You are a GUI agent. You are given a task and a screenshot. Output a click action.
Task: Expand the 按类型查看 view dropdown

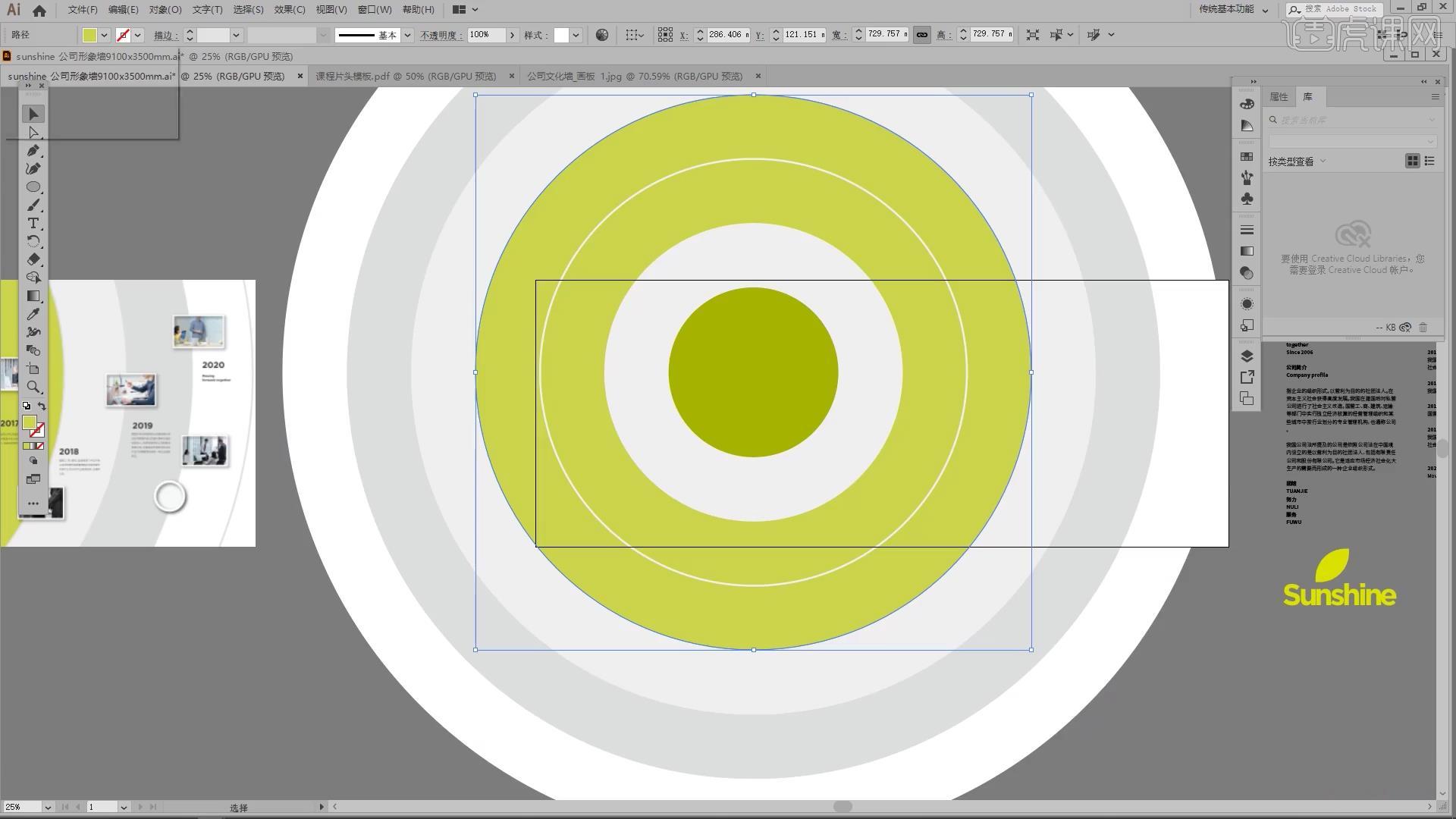(1323, 161)
